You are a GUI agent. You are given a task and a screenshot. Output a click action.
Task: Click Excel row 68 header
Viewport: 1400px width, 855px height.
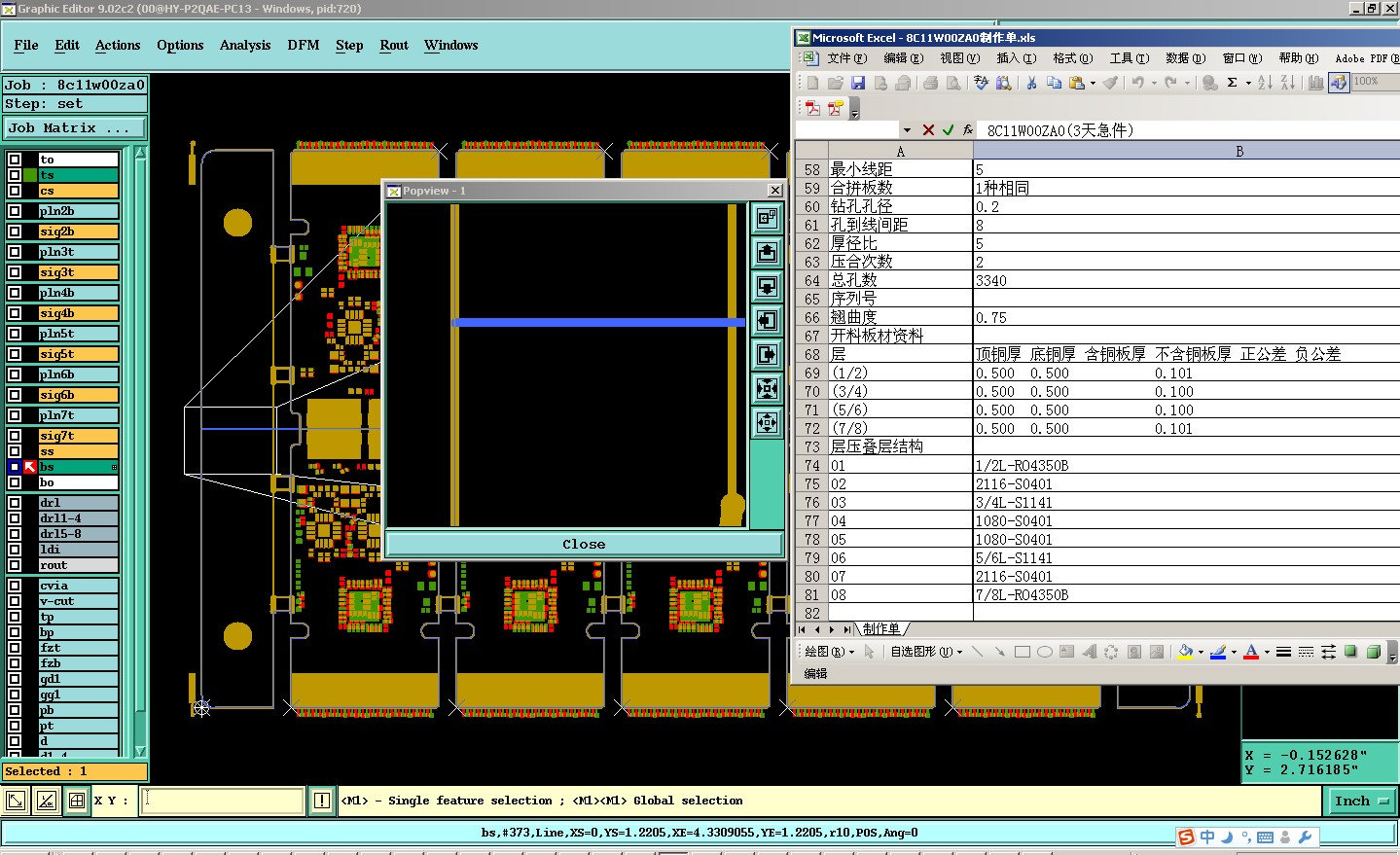811,354
